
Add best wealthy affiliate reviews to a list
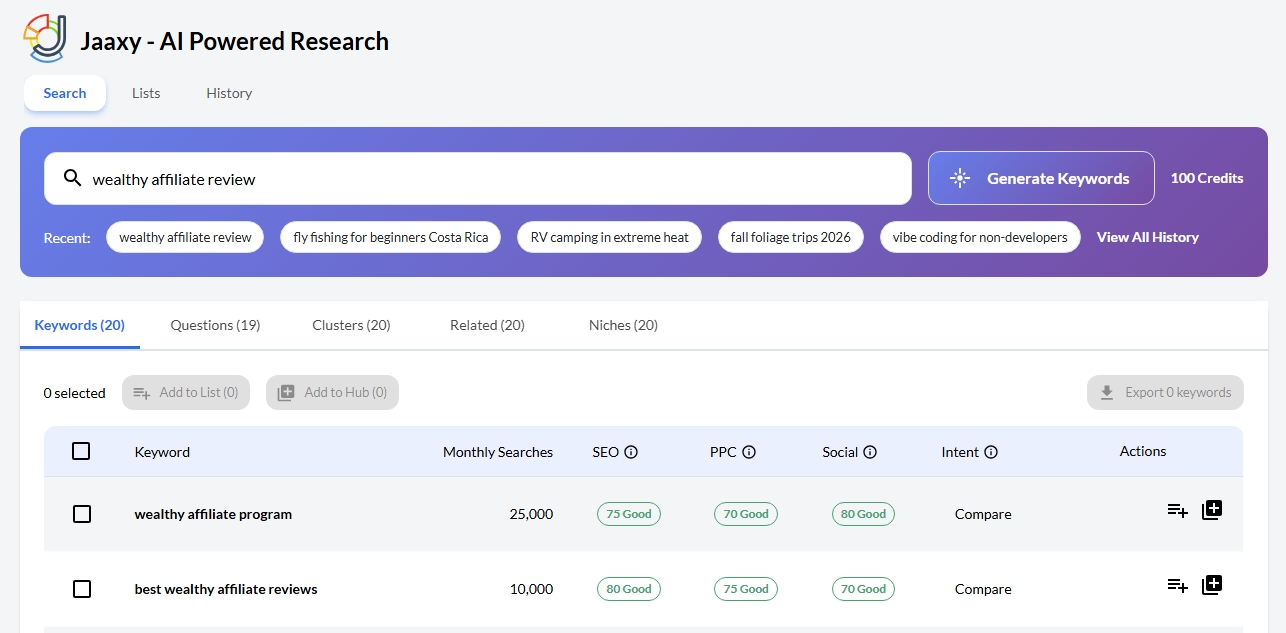(x=1177, y=586)
